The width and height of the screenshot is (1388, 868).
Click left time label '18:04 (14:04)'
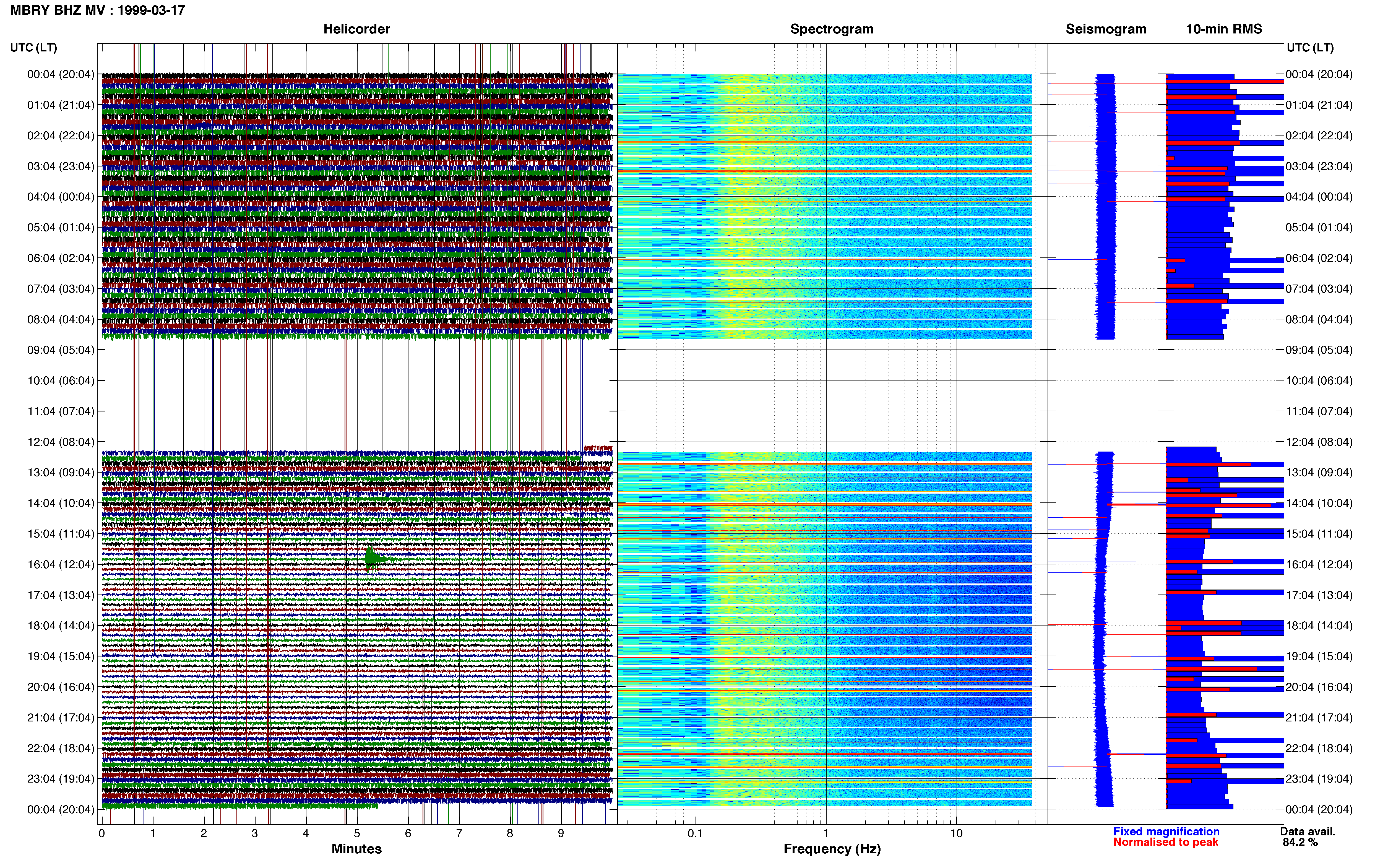coord(61,626)
